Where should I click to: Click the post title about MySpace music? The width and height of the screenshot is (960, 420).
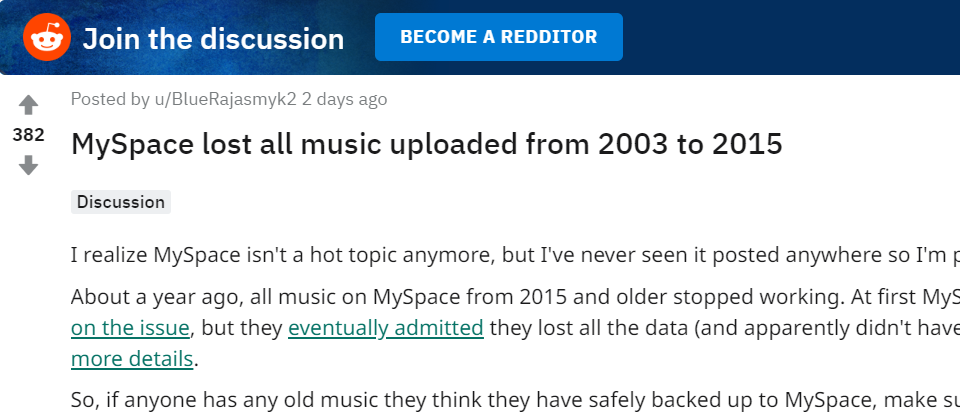point(427,144)
